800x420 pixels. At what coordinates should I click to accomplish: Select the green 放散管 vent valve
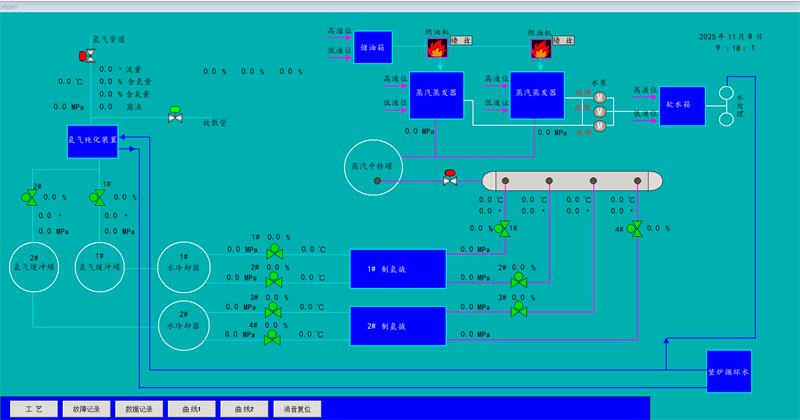point(176,114)
